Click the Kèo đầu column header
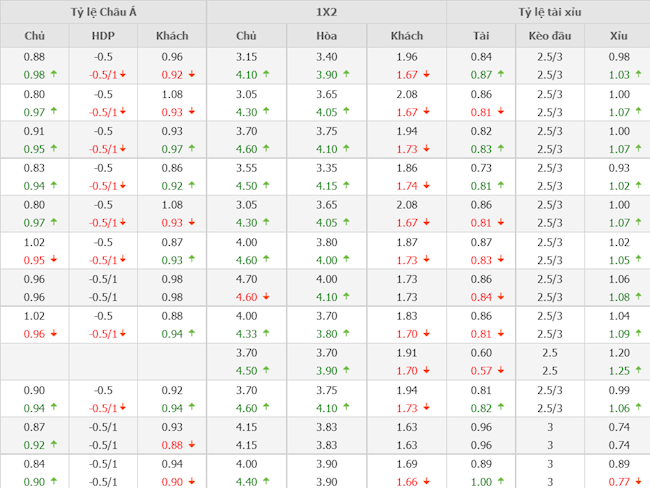 coord(546,36)
